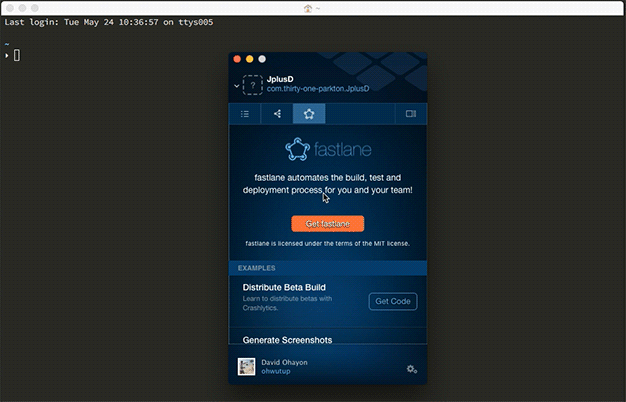This screenshot has width=626, height=402.
Task: Click David Ohayon's avatar thumbnail
Action: pyautogui.click(x=246, y=366)
